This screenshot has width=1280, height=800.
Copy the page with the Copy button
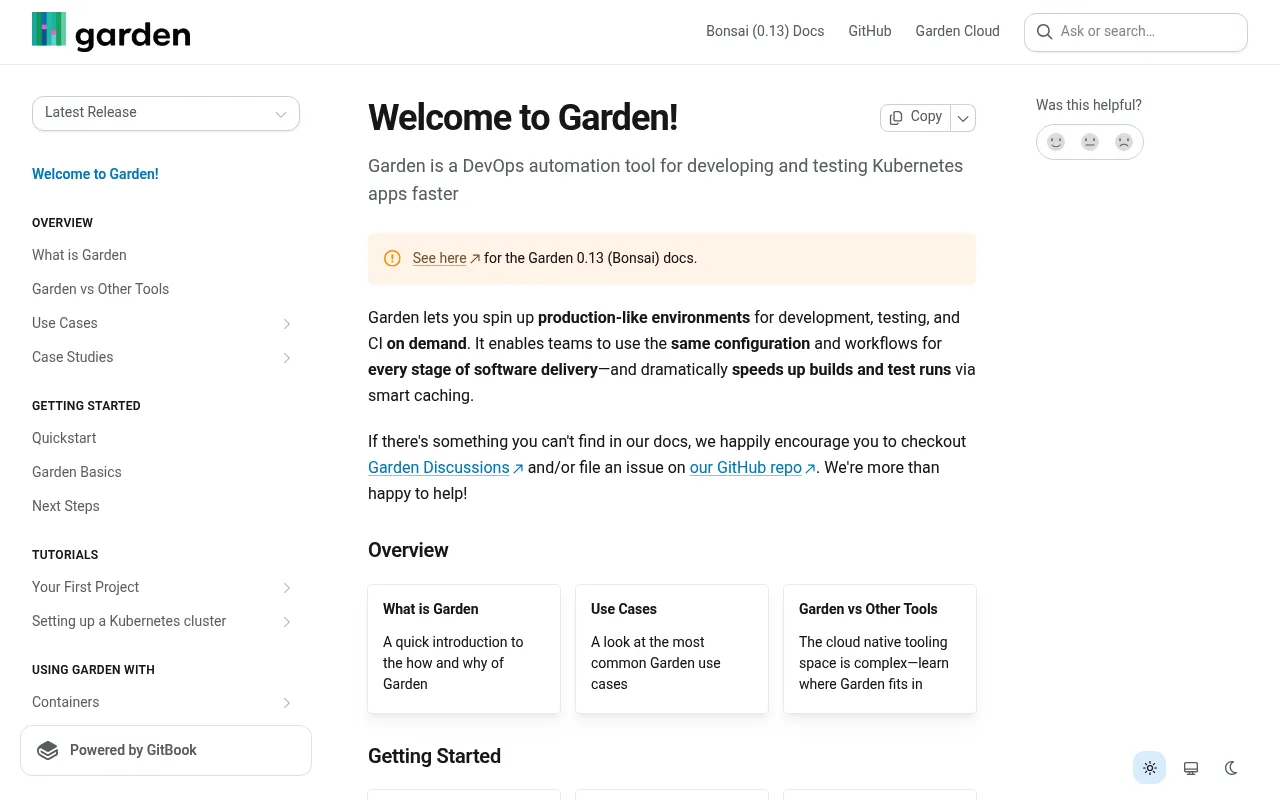click(916, 118)
